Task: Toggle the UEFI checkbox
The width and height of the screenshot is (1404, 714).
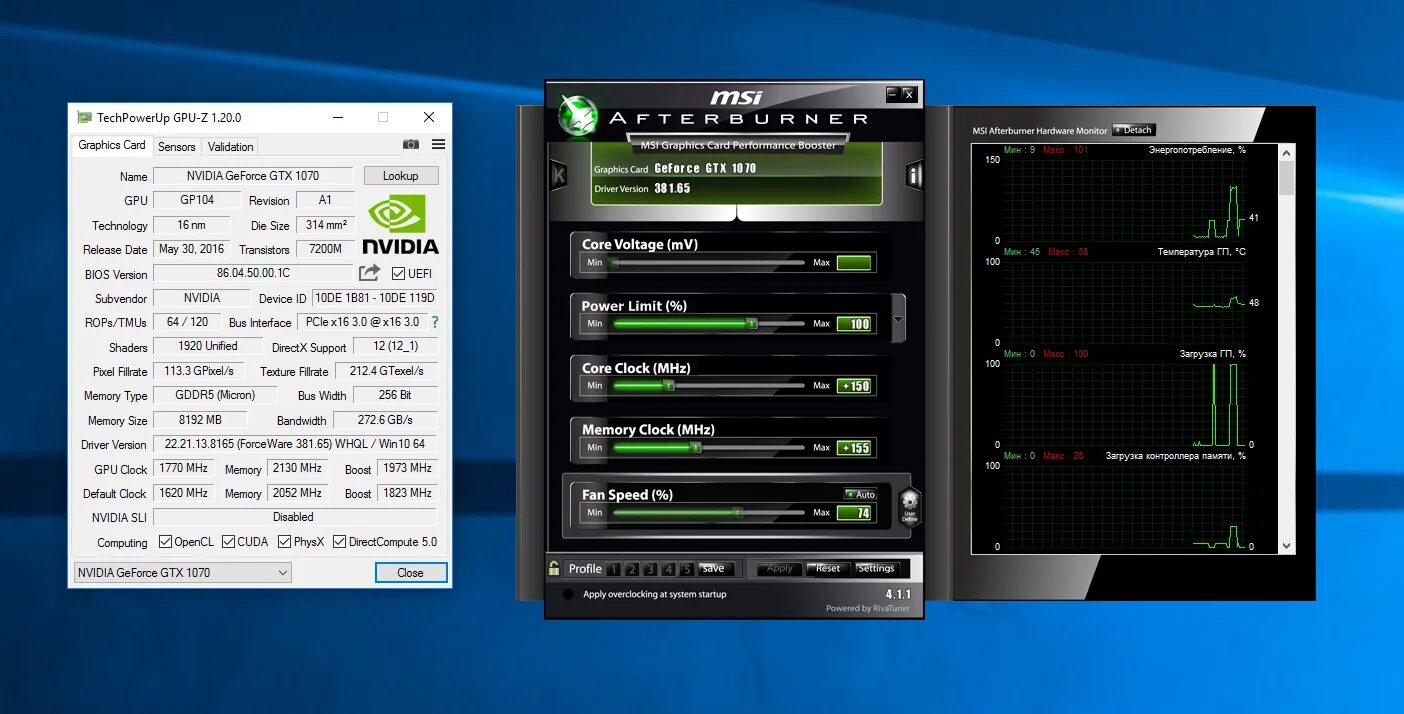Action: (398, 273)
